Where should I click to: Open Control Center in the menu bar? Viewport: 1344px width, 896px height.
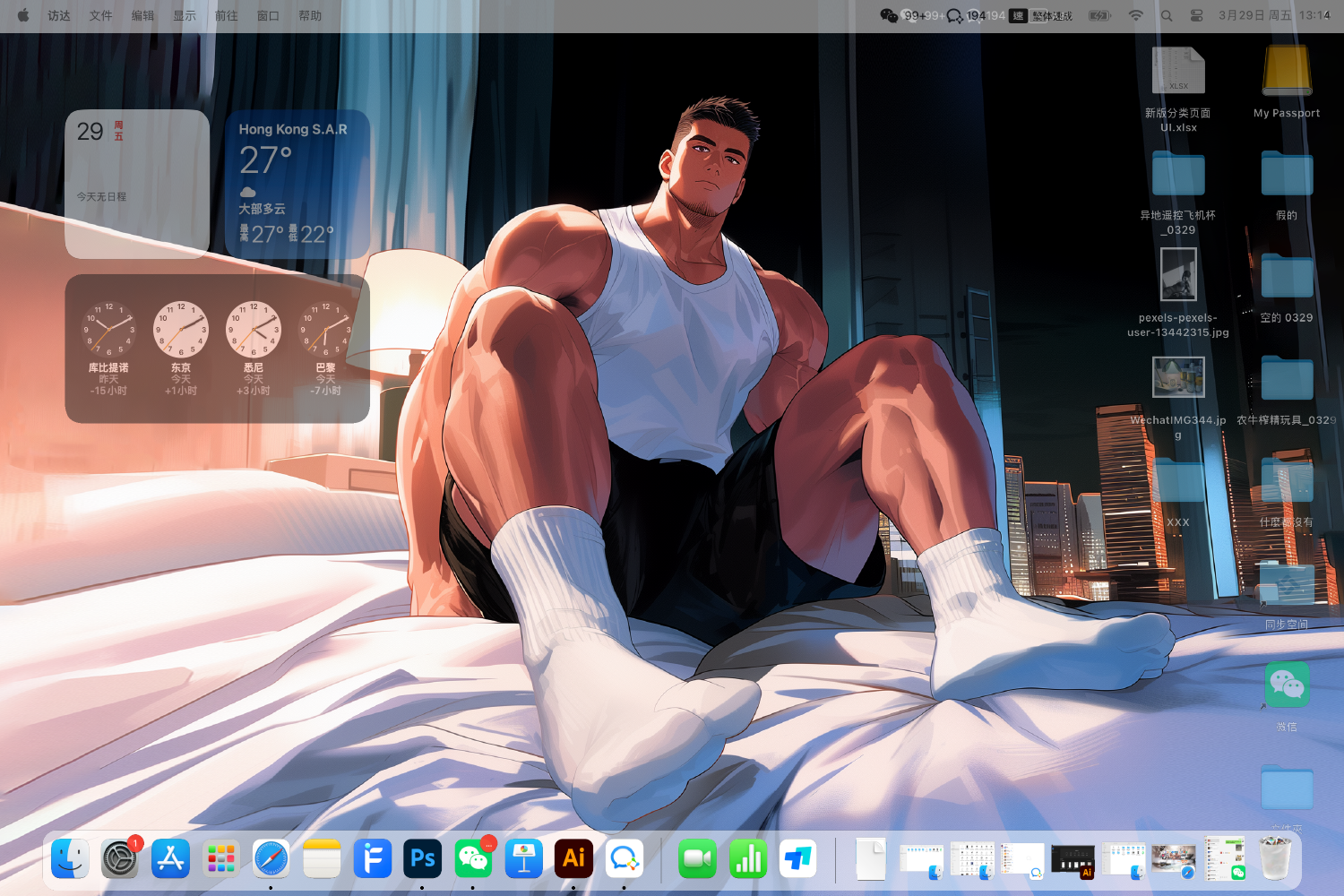pyautogui.click(x=1196, y=15)
